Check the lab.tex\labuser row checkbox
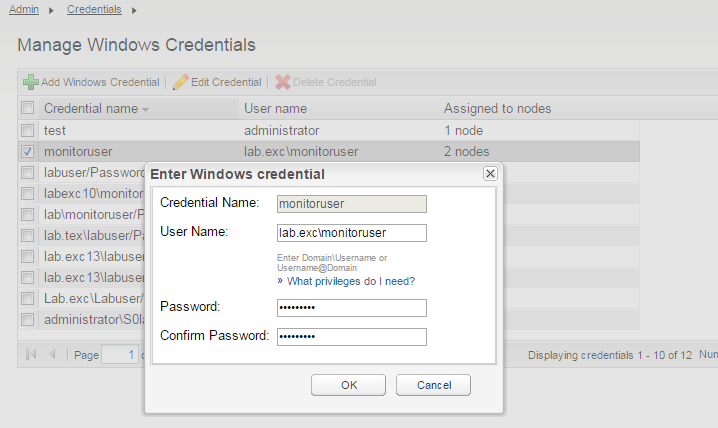This screenshot has height=428, width=718. [x=27, y=235]
